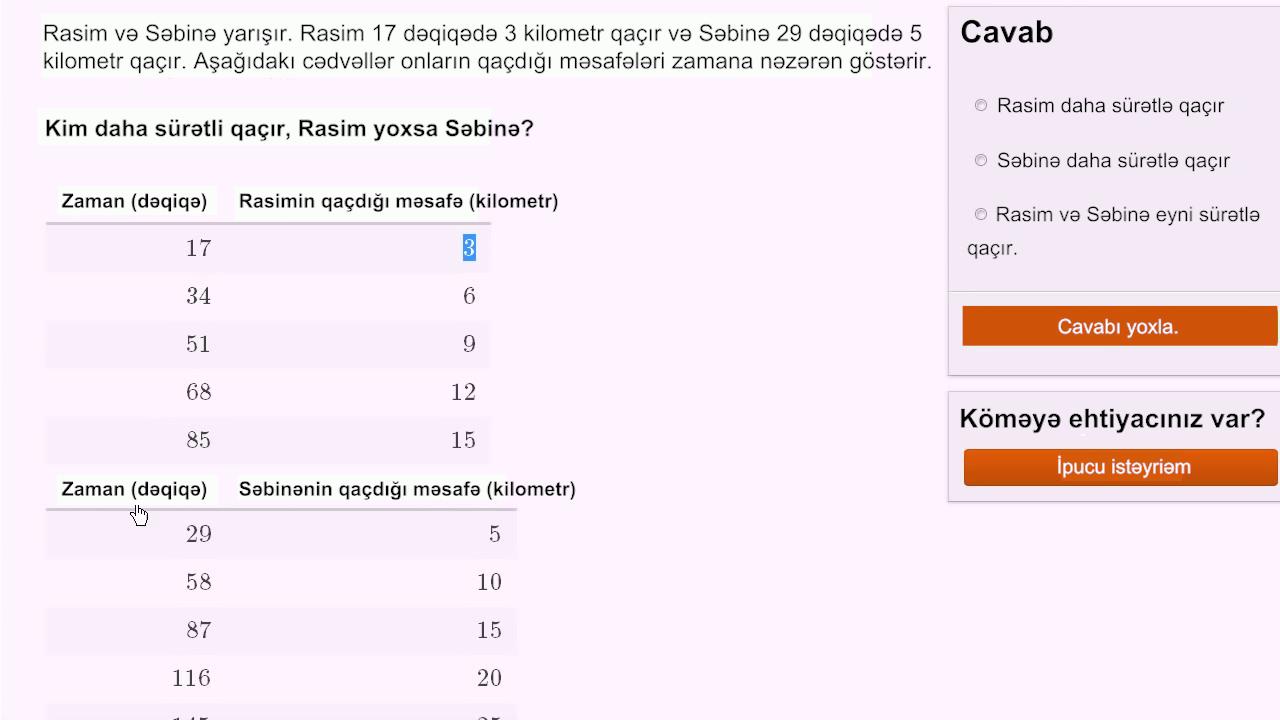Click the value 17 in Rasim's time column
The image size is (1280, 720).
(x=198, y=248)
